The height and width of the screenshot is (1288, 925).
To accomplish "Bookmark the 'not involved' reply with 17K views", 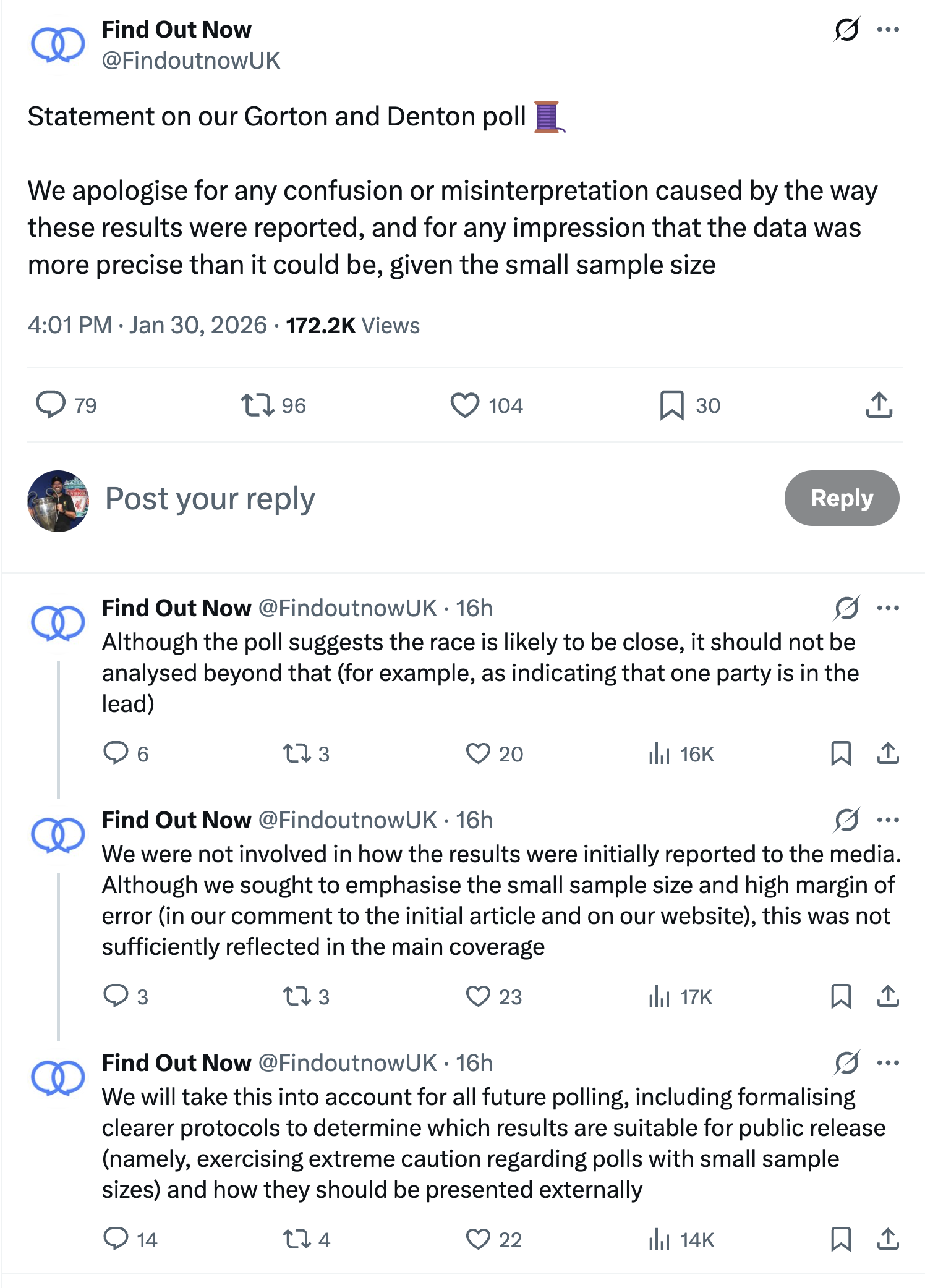I will coord(841,996).
